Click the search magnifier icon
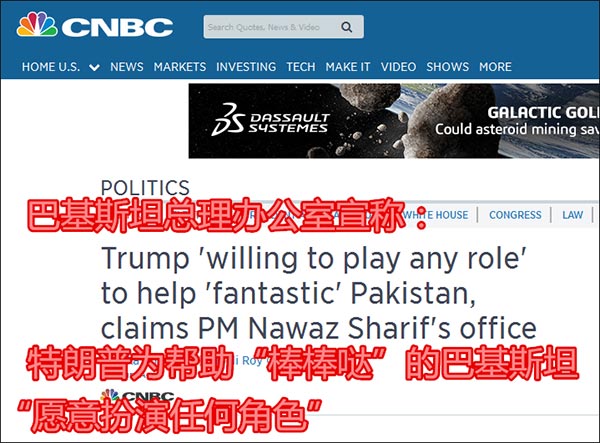This screenshot has width=600, height=443. [x=347, y=27]
